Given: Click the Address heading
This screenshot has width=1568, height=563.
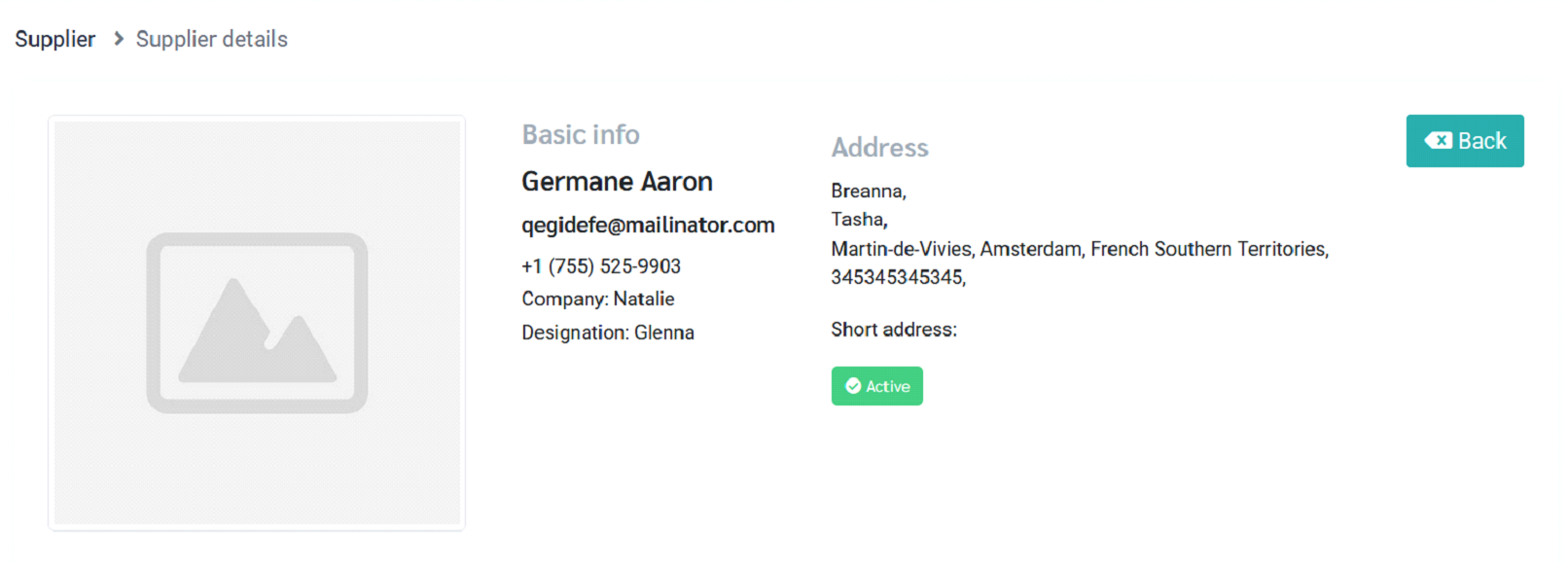Looking at the screenshot, I should 879,148.
